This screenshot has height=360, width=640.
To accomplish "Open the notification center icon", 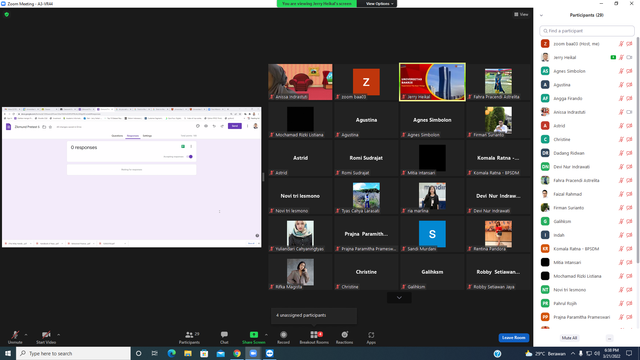I will coord(629,353).
